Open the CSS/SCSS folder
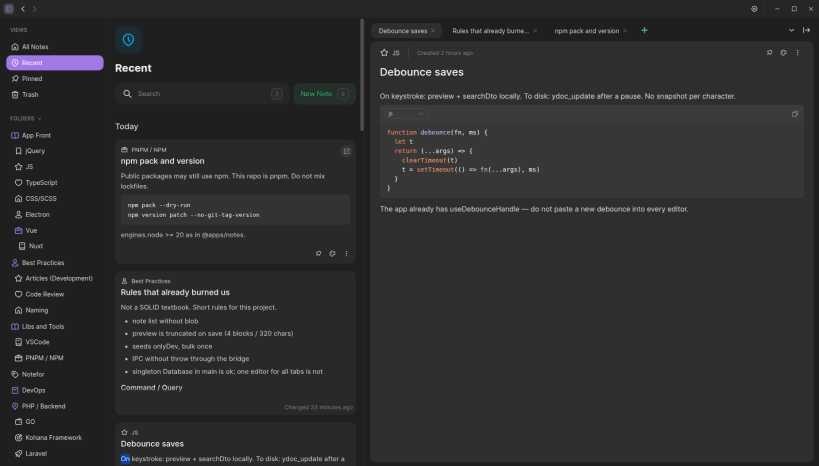Screen dimensions: 819x466 56,199
